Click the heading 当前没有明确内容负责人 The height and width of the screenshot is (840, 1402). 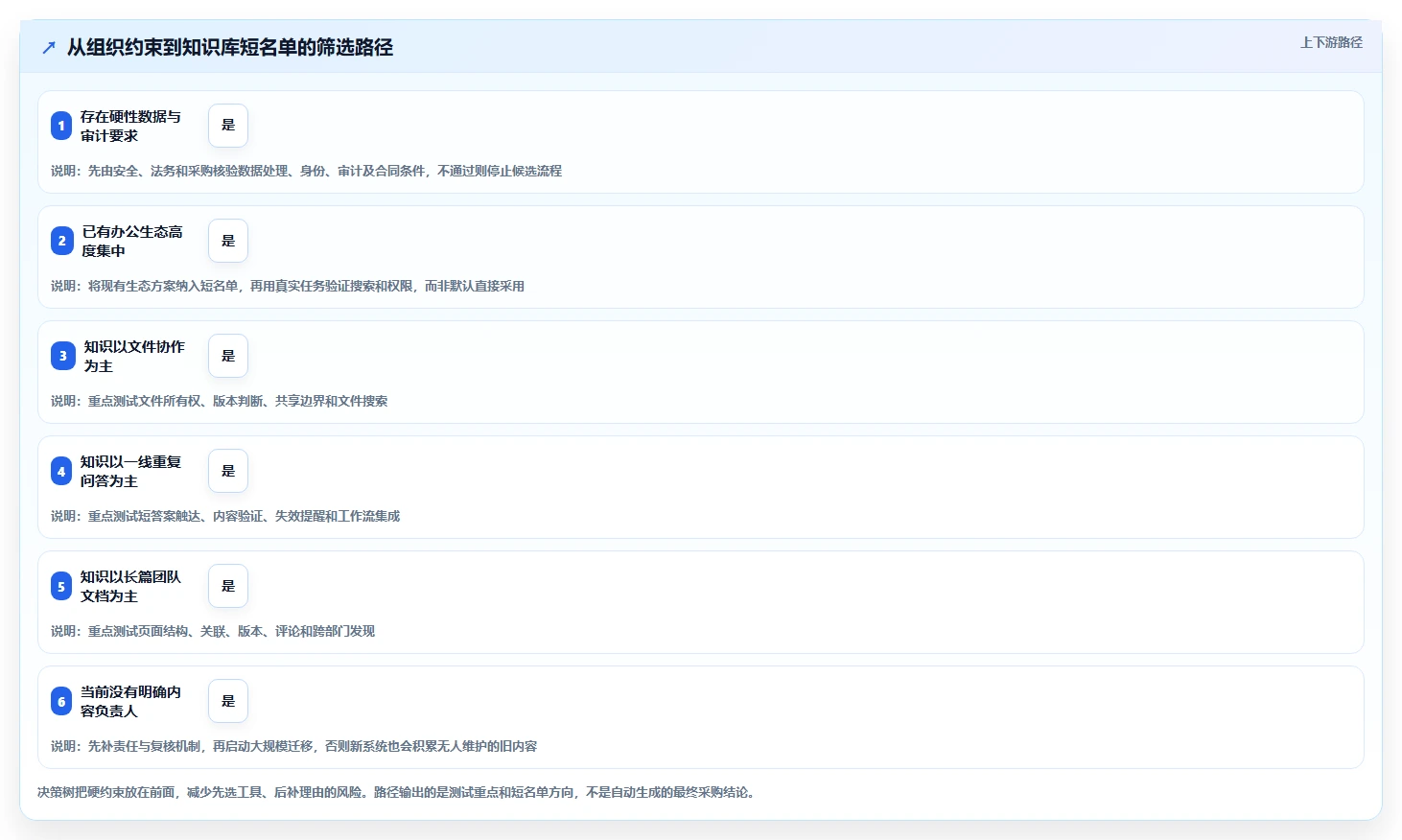point(130,701)
